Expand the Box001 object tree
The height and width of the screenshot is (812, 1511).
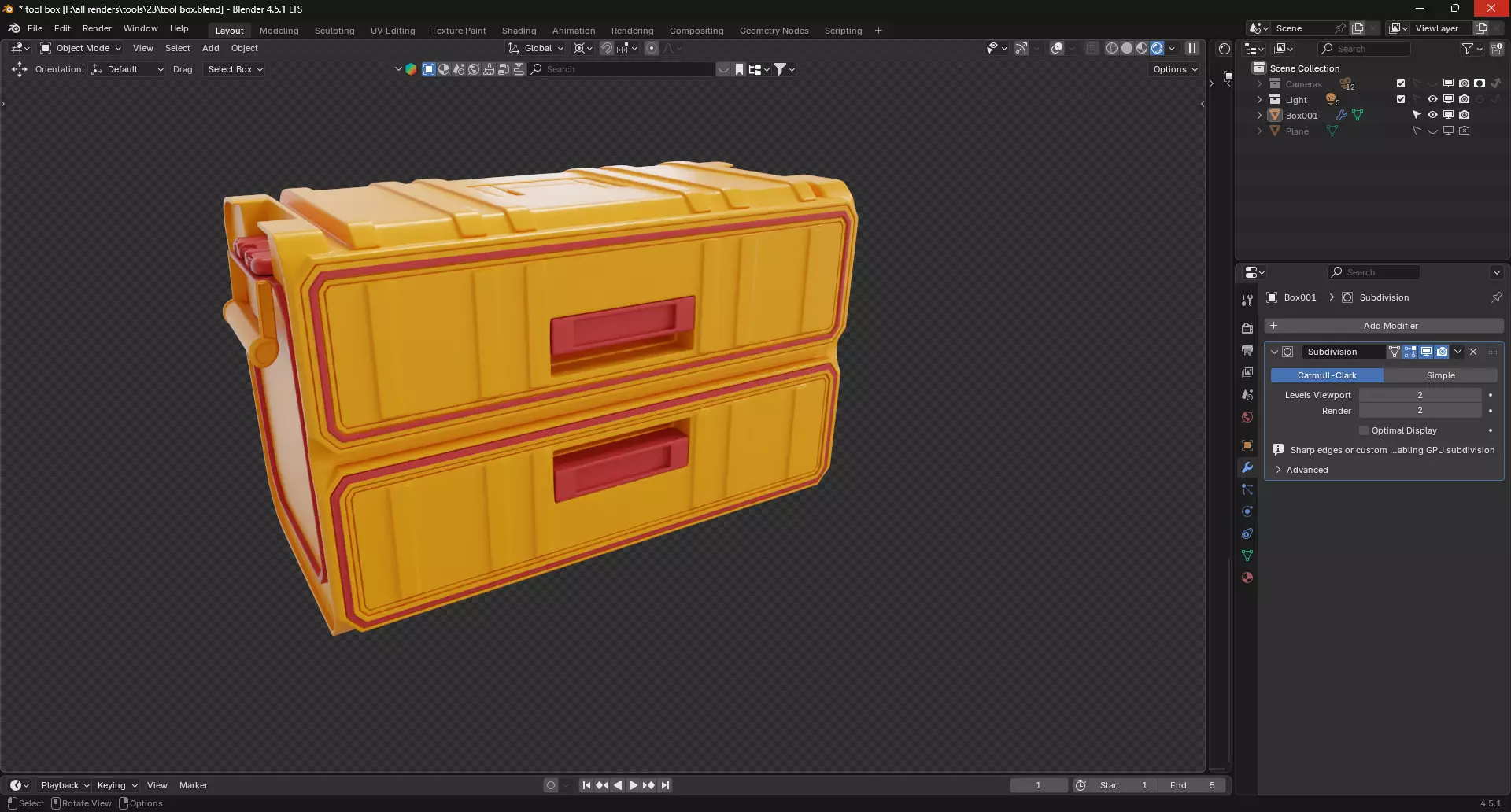pos(1259,115)
